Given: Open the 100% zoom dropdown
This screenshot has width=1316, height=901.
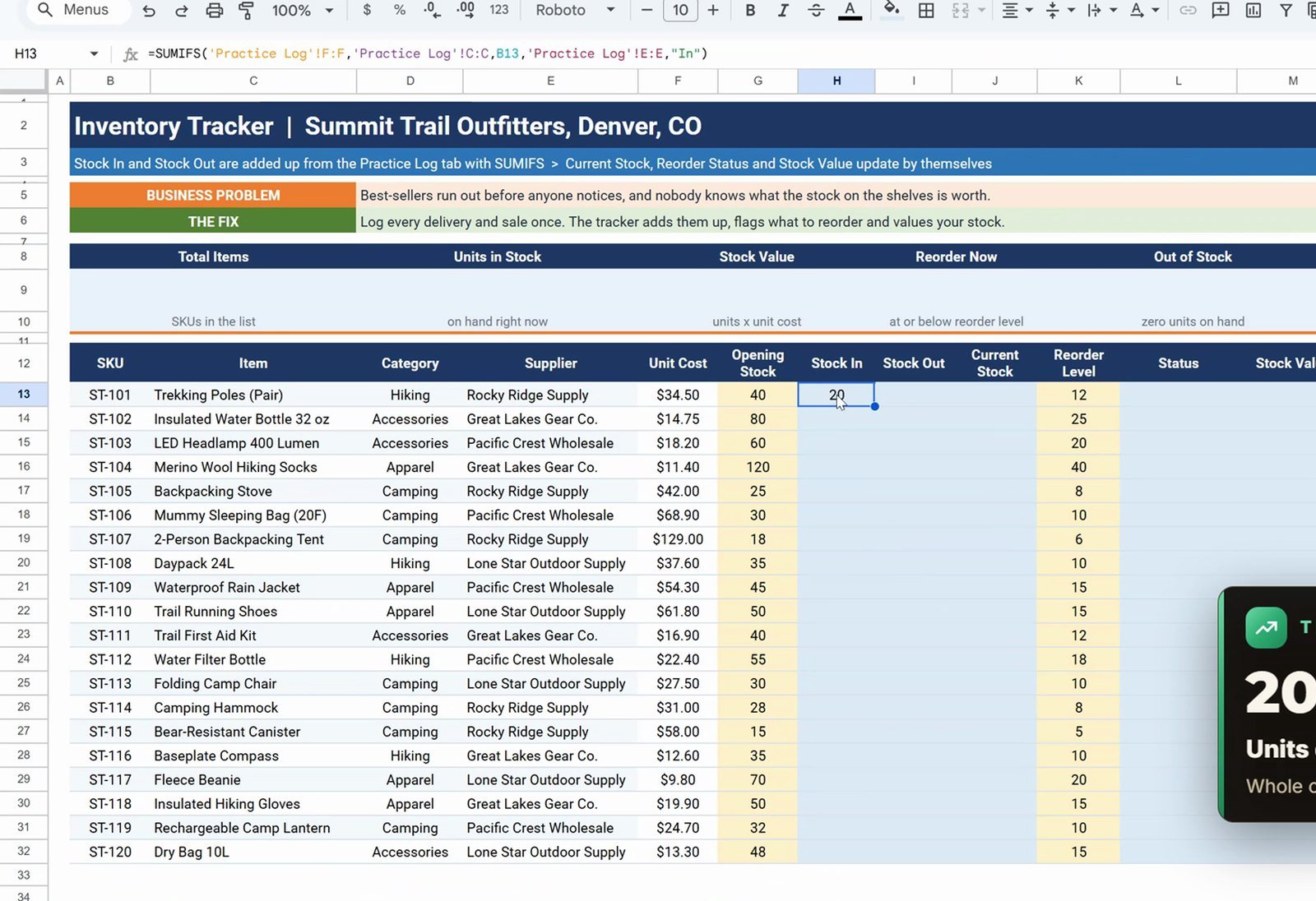Looking at the screenshot, I should pyautogui.click(x=303, y=10).
